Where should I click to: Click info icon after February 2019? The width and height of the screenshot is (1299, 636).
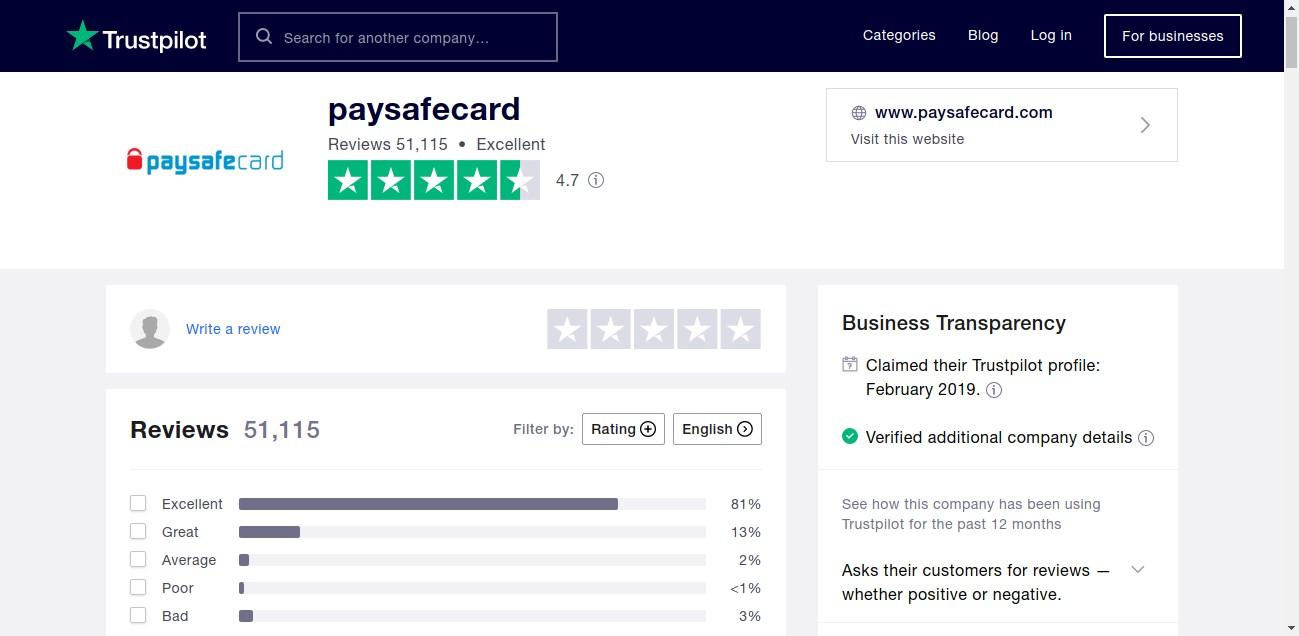(x=994, y=390)
